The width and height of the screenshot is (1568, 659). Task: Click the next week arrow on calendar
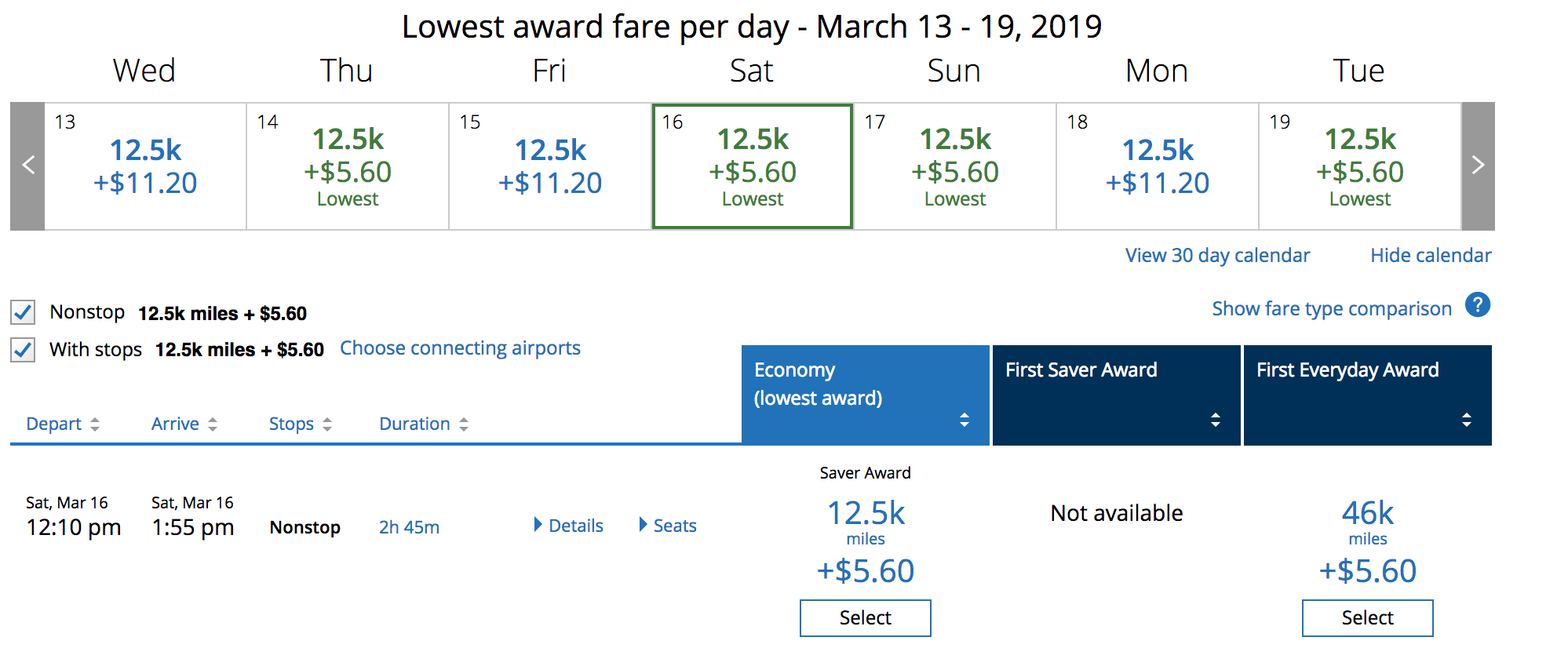click(1478, 166)
